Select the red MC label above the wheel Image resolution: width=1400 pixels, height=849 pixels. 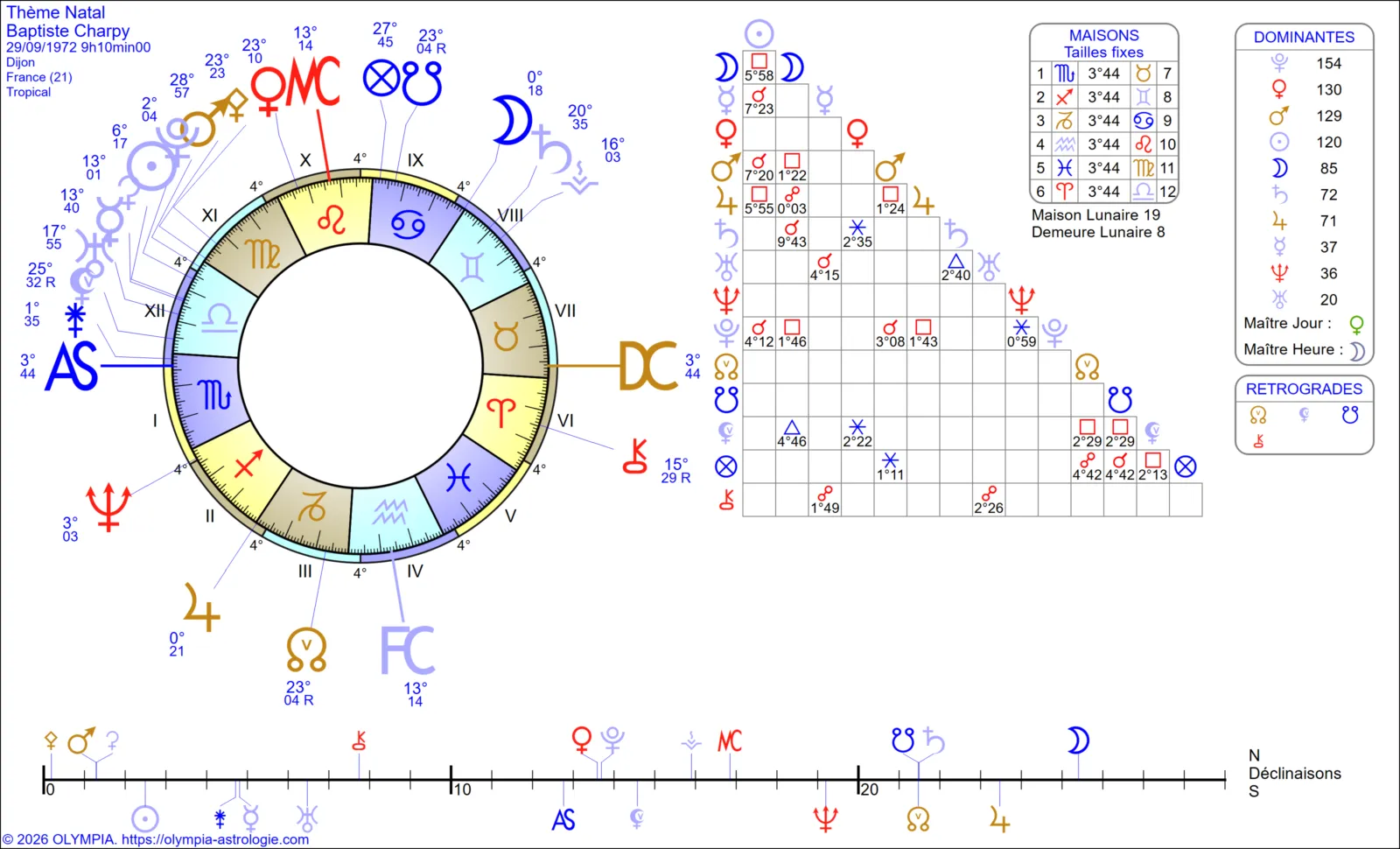[313, 84]
